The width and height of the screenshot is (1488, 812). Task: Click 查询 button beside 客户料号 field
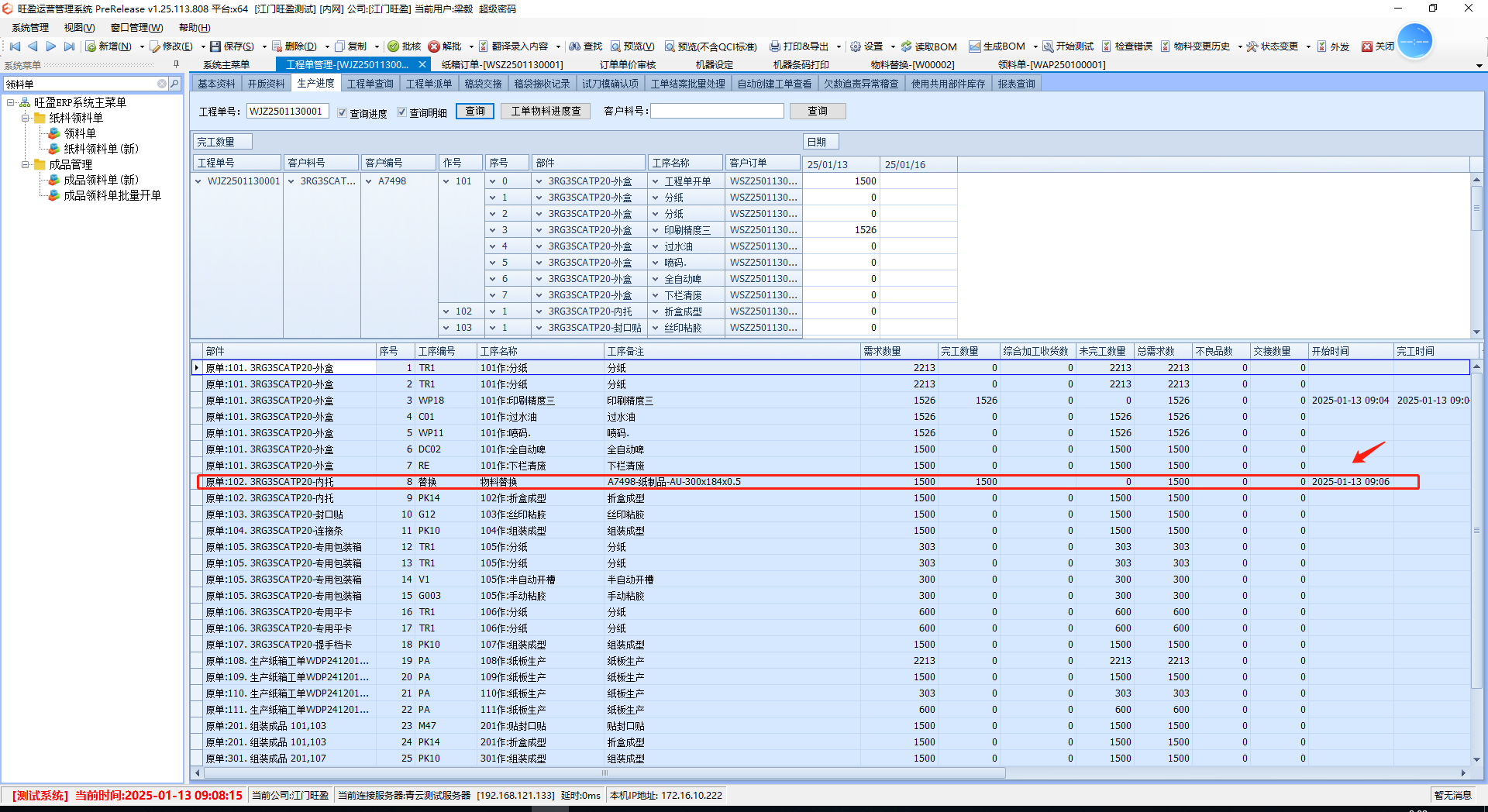pos(818,112)
